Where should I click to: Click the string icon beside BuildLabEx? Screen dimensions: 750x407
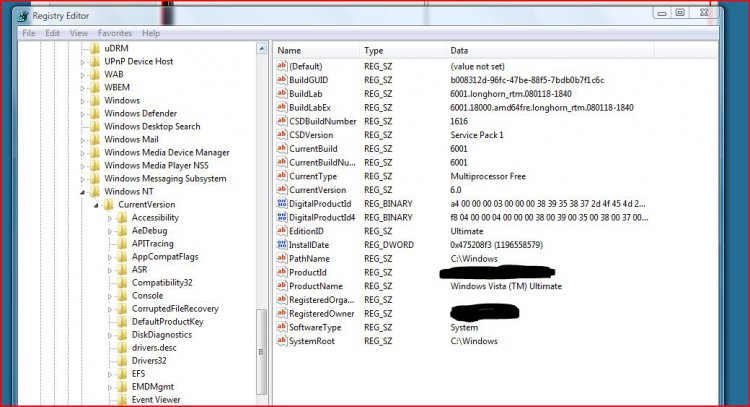click(x=282, y=107)
